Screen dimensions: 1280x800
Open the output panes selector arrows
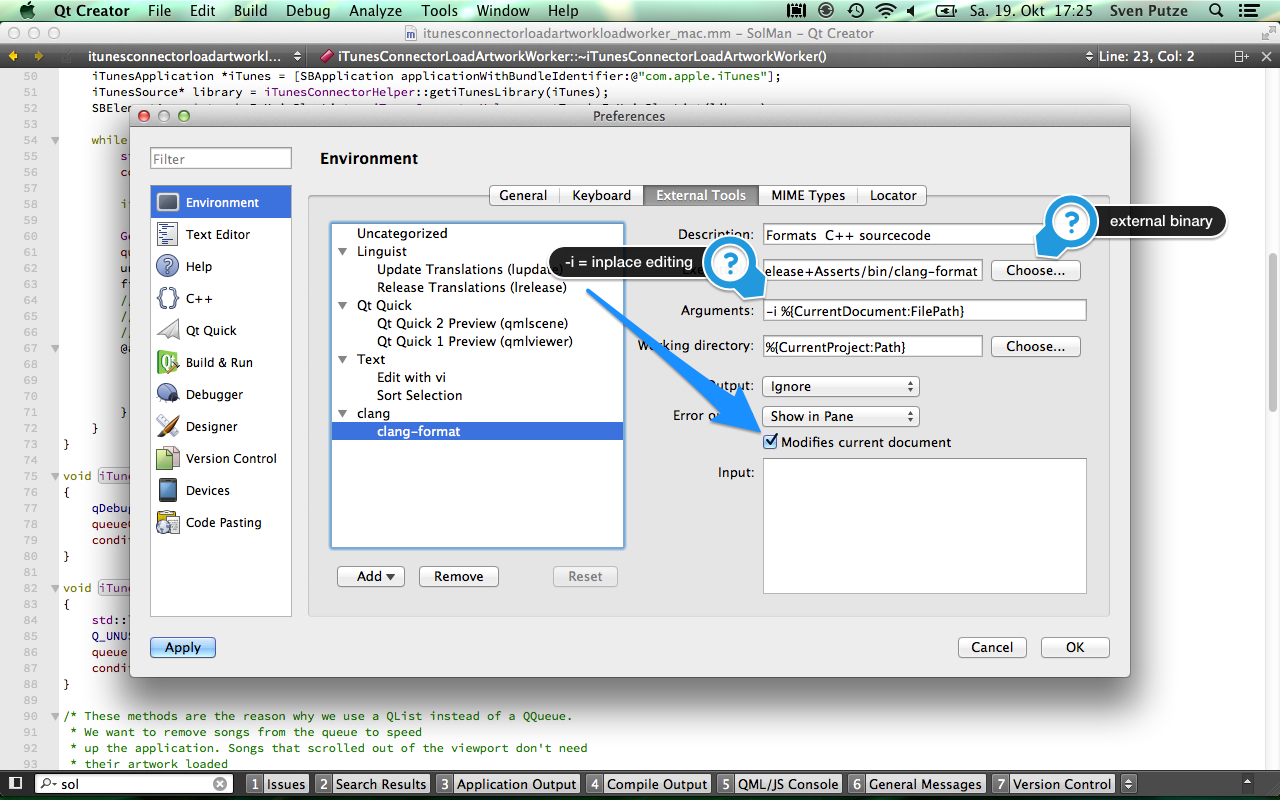(1129, 784)
